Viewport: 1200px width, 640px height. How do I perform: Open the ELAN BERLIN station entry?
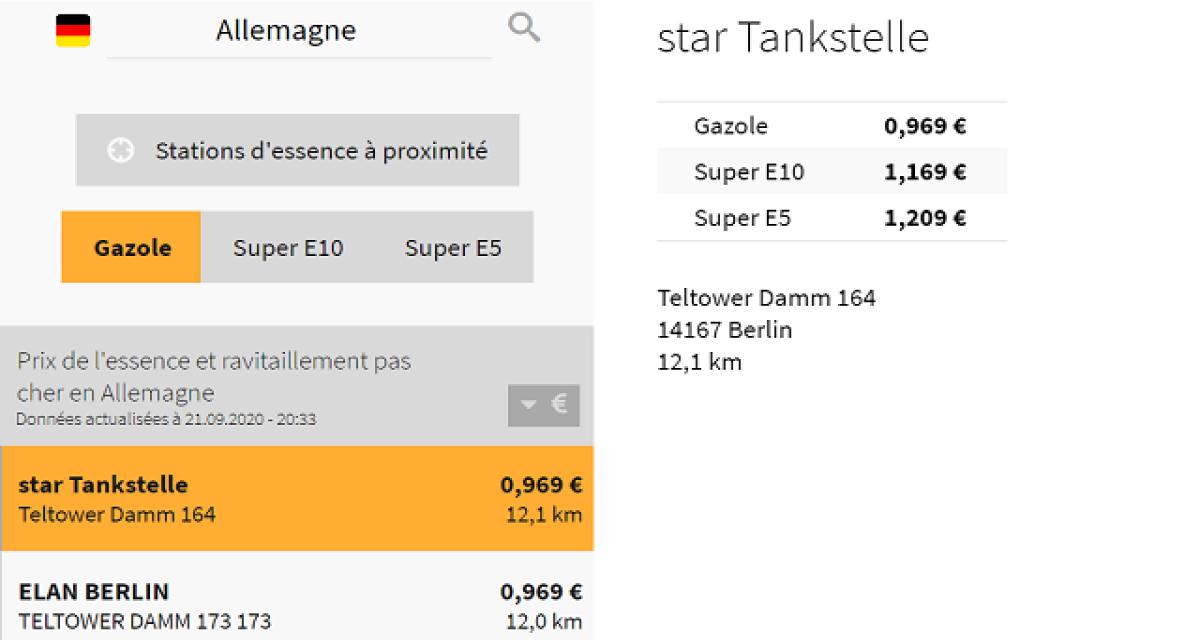tap(297, 605)
